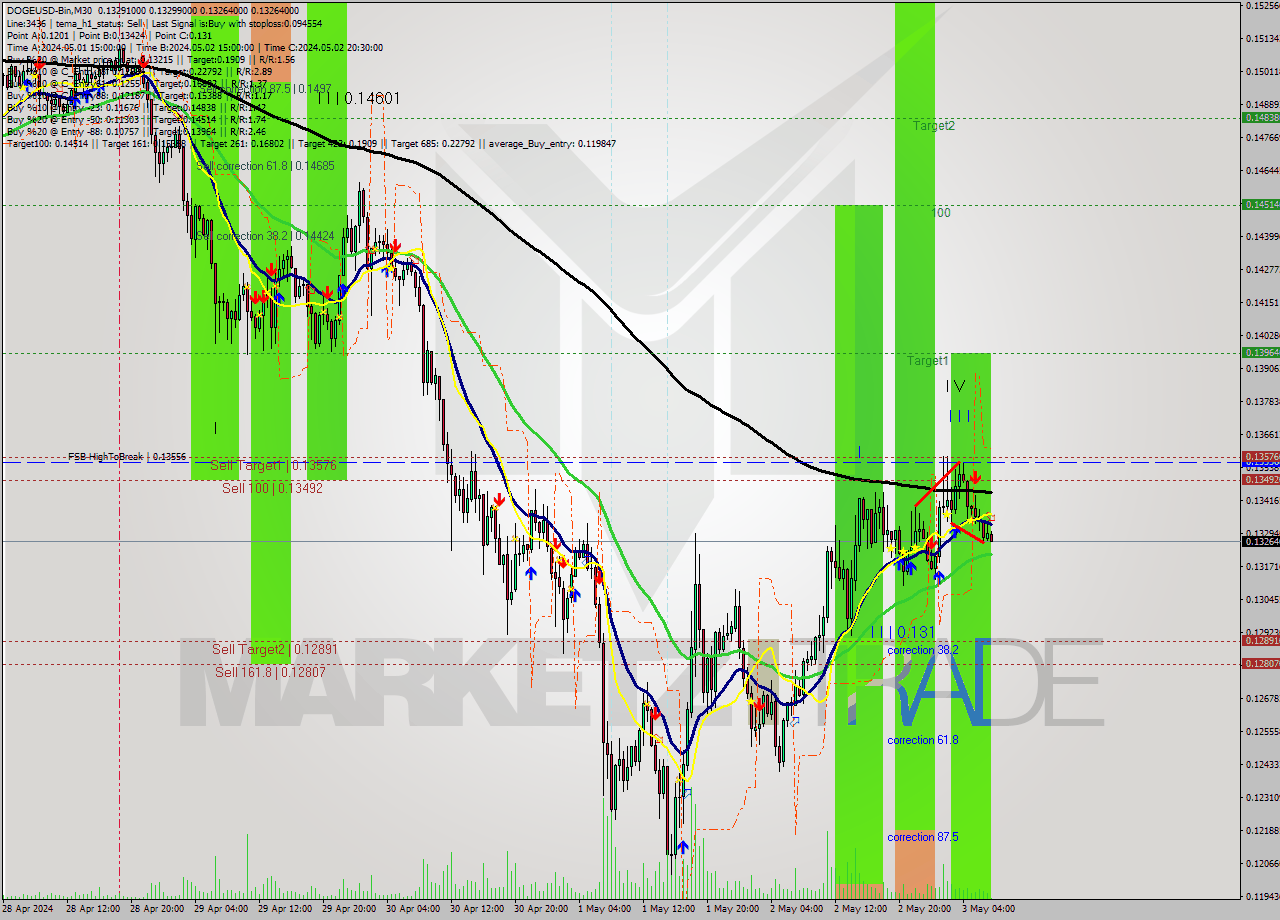Click the blue 'correction 61.8' label

click(x=922, y=740)
